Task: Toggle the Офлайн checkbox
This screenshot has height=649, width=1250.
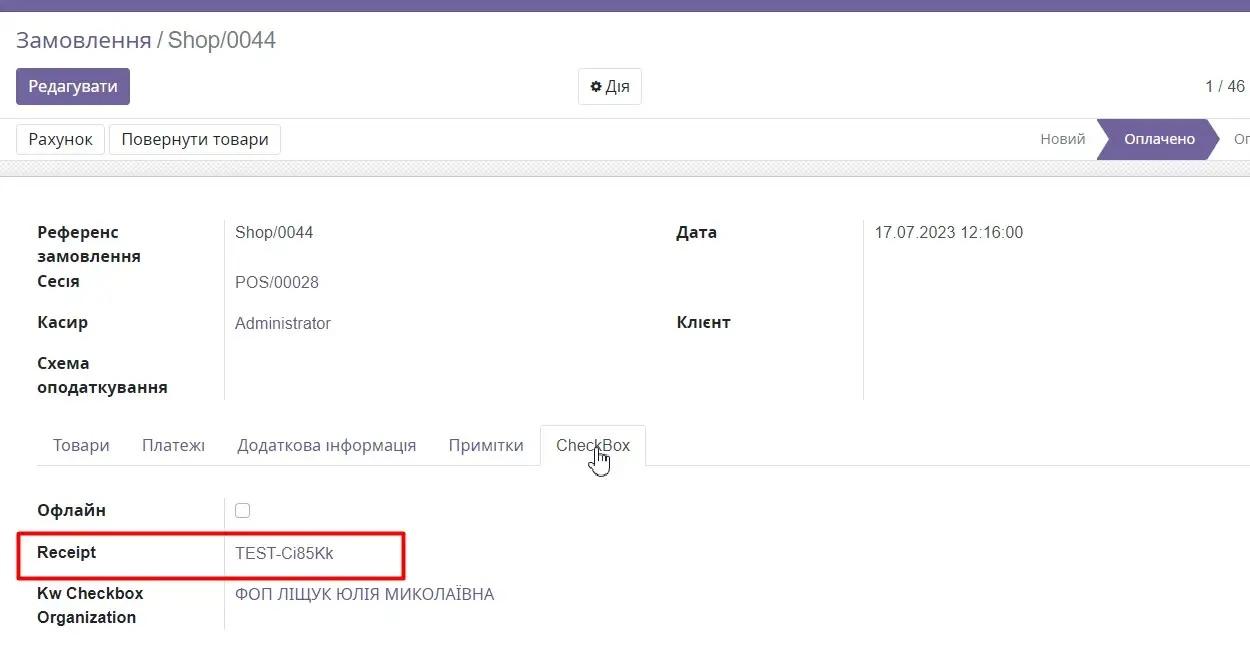Action: (x=242, y=511)
